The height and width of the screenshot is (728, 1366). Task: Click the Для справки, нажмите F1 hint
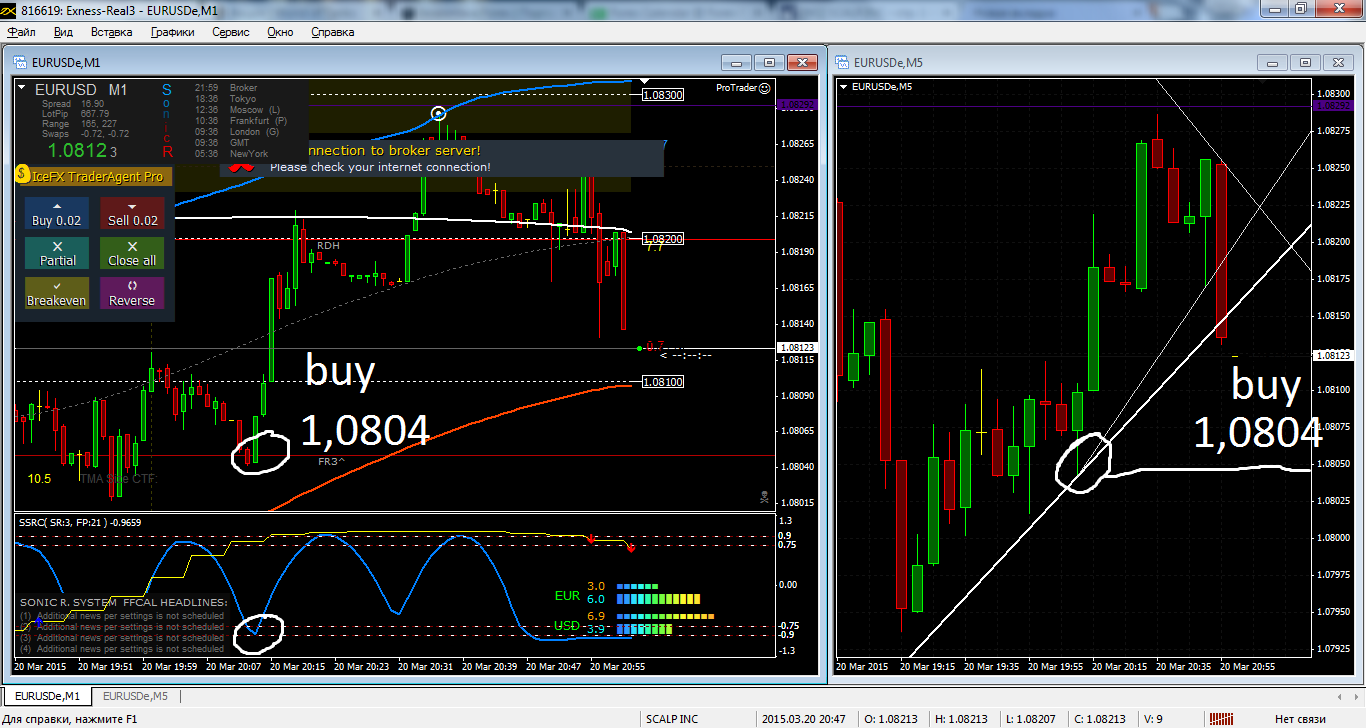click(x=70, y=719)
